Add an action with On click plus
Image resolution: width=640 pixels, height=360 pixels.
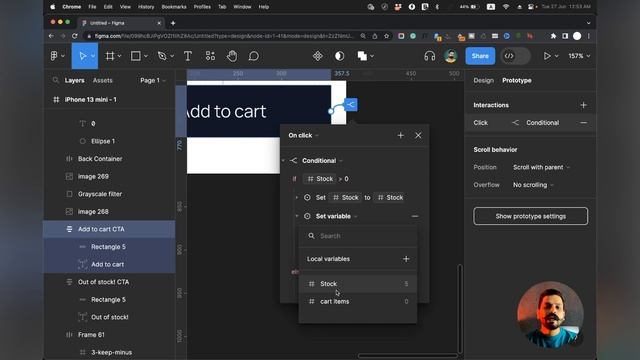pyautogui.click(x=400, y=135)
